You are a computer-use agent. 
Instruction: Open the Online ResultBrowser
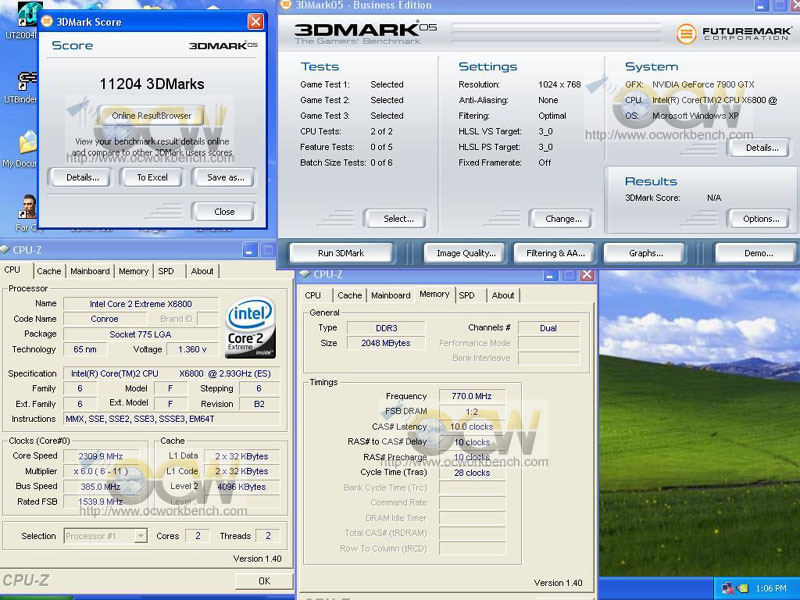[152, 116]
